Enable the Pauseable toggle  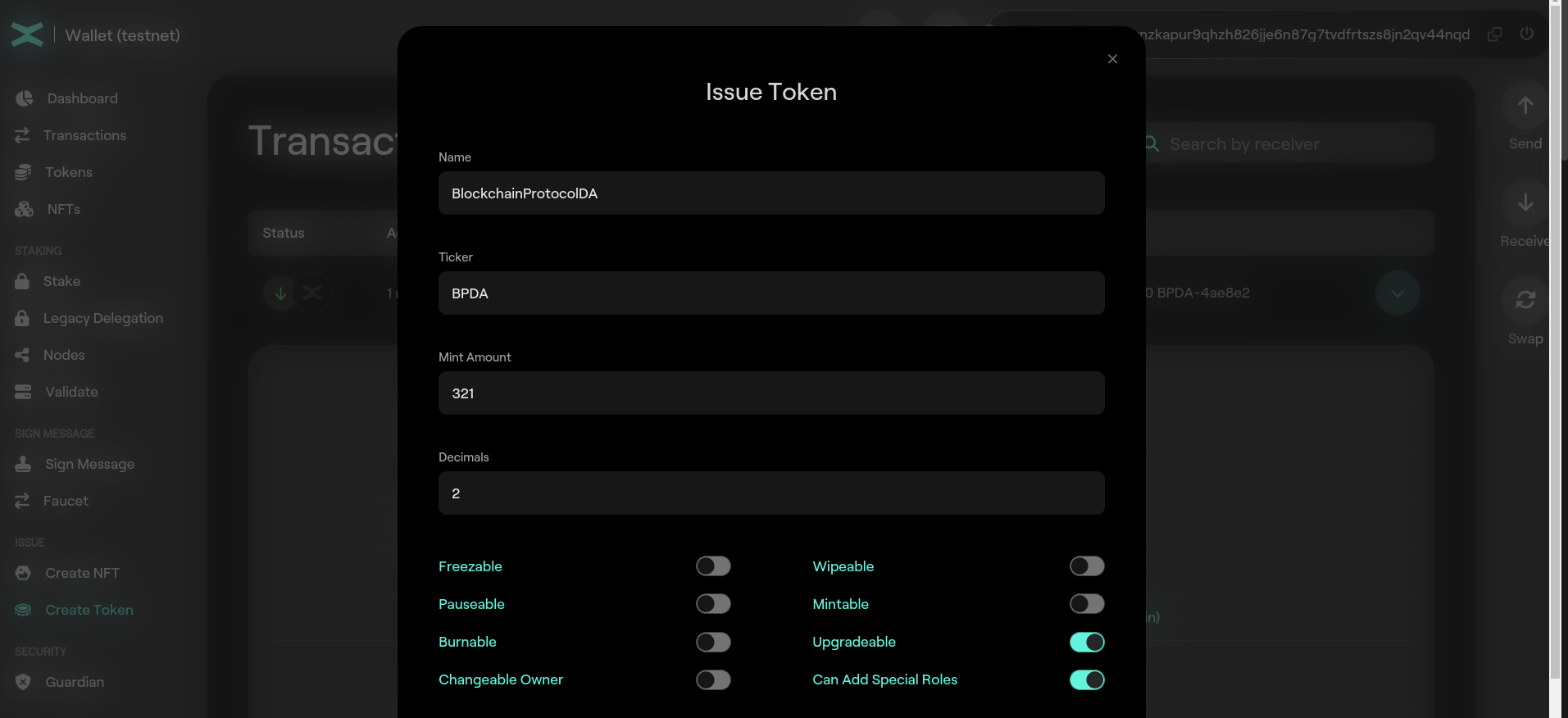point(713,604)
